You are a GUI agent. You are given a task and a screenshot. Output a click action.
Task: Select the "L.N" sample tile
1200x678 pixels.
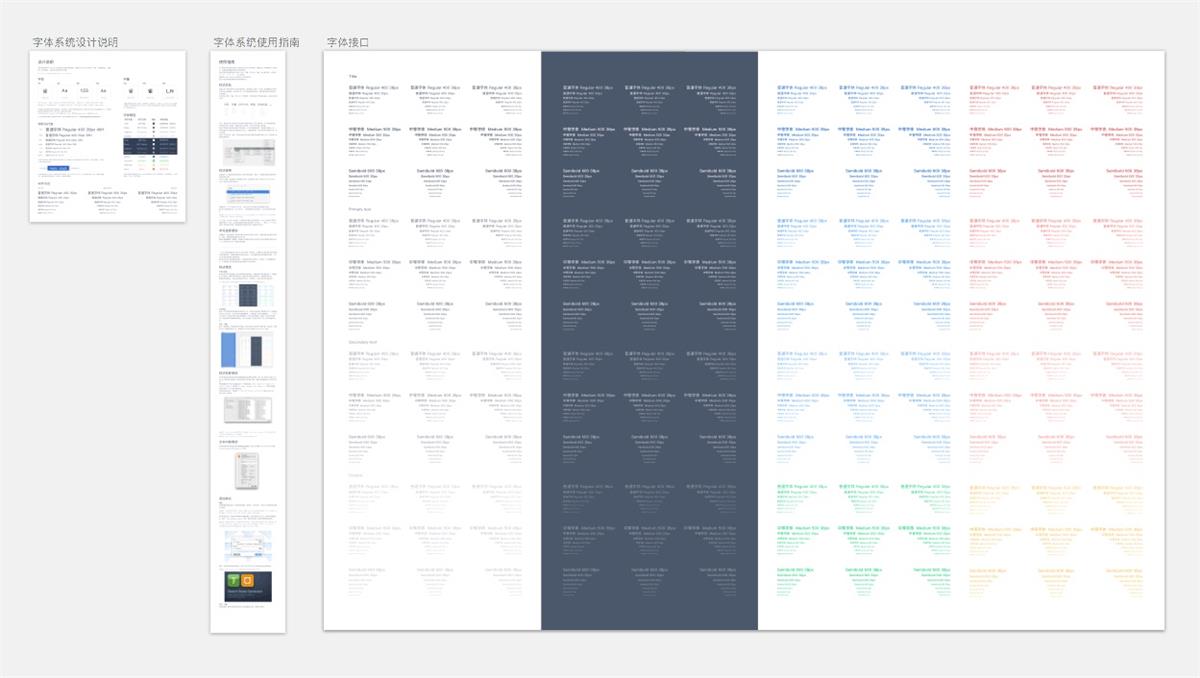click(x=170, y=91)
